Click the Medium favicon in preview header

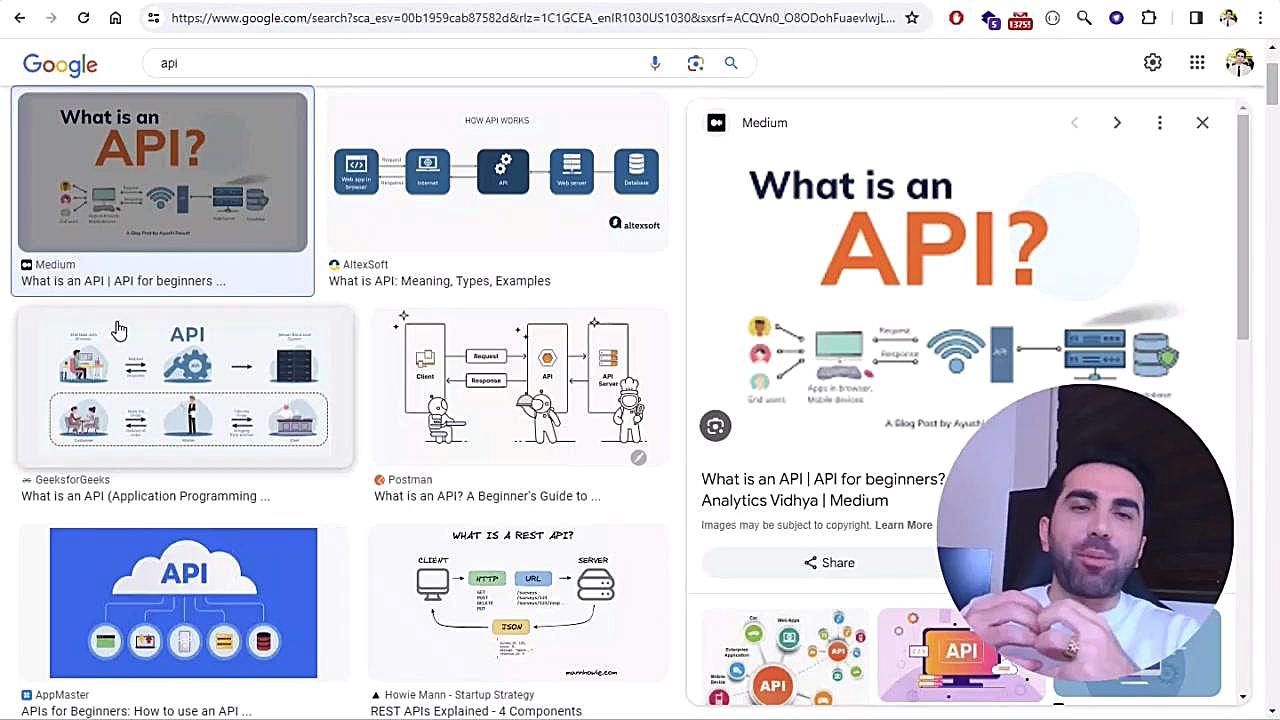pyautogui.click(x=716, y=123)
